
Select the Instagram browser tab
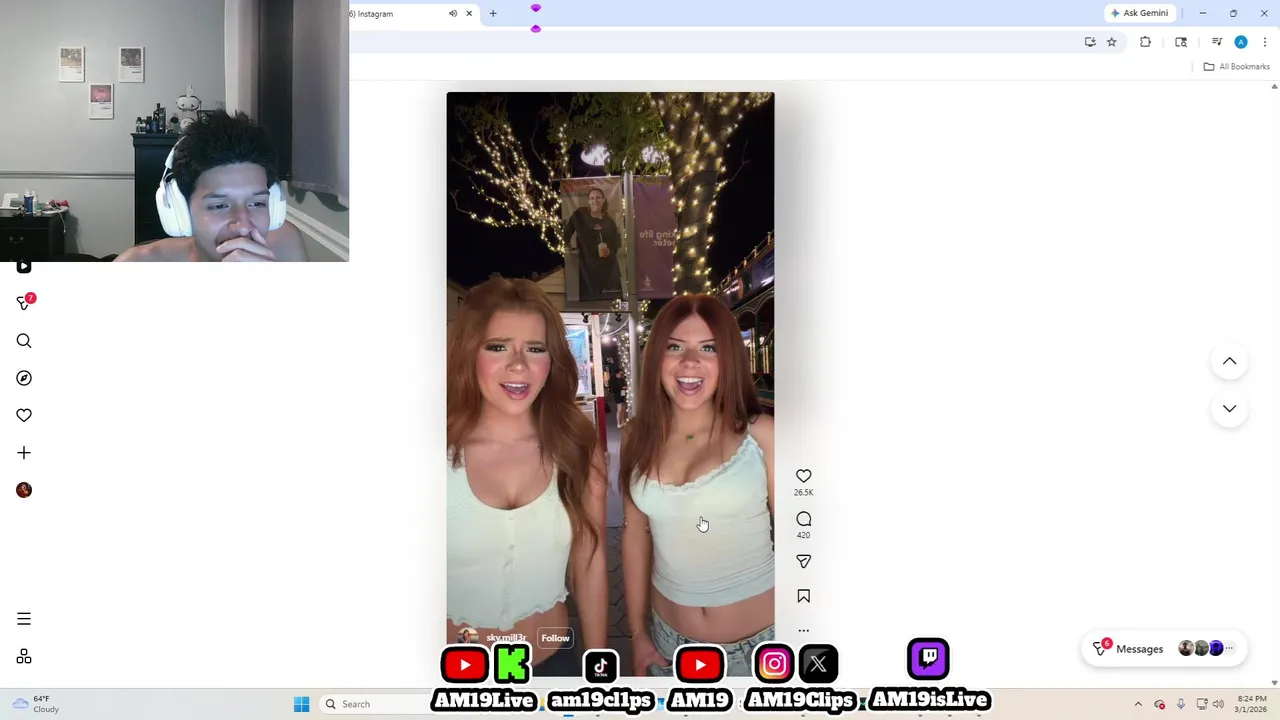click(400, 14)
